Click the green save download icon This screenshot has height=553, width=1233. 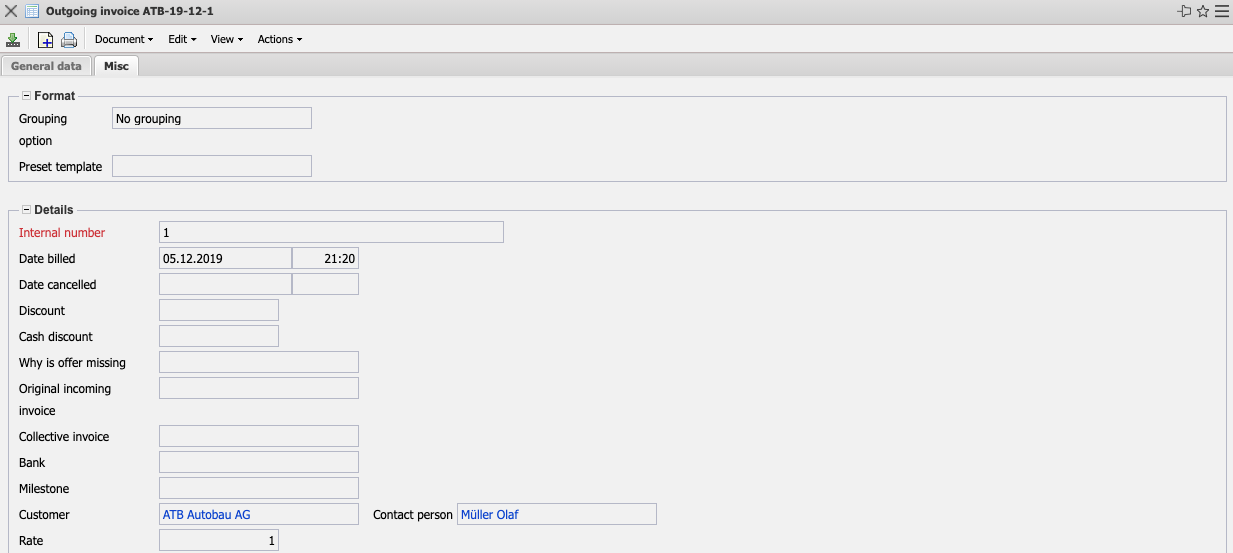click(13, 40)
